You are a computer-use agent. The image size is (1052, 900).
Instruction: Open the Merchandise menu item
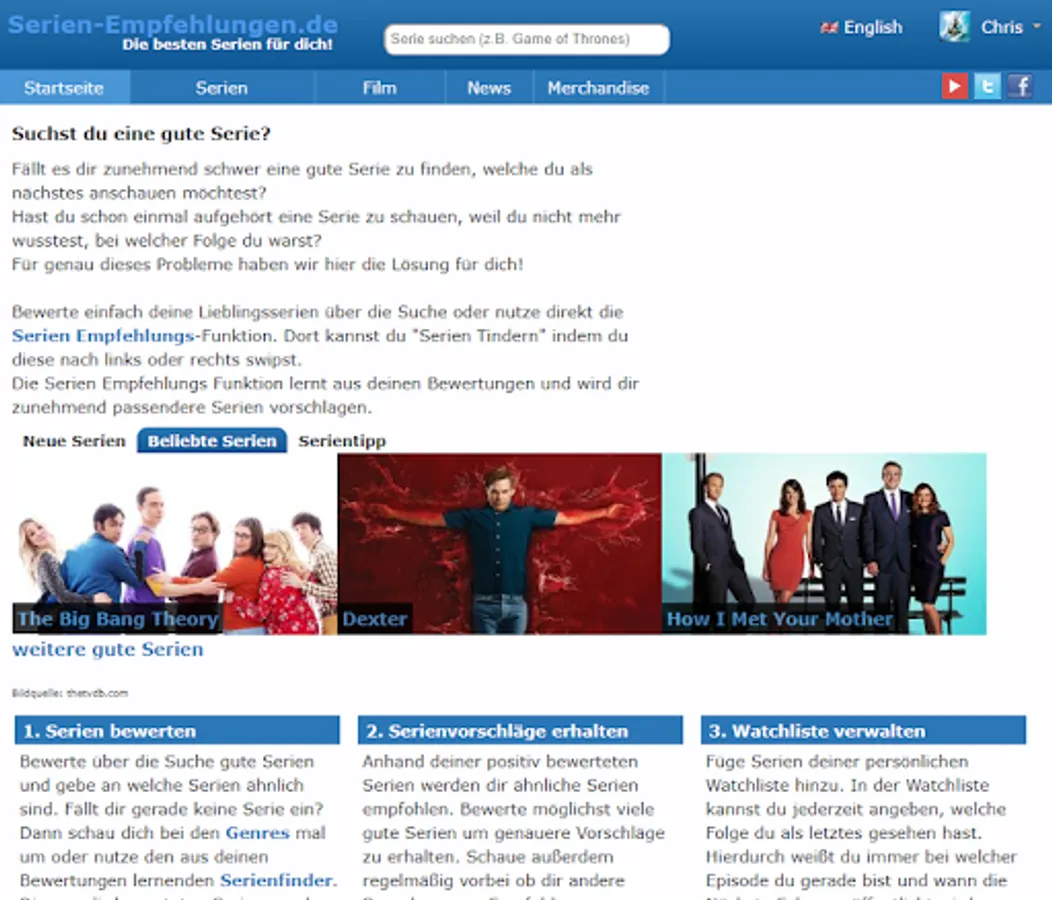pyautogui.click(x=598, y=88)
